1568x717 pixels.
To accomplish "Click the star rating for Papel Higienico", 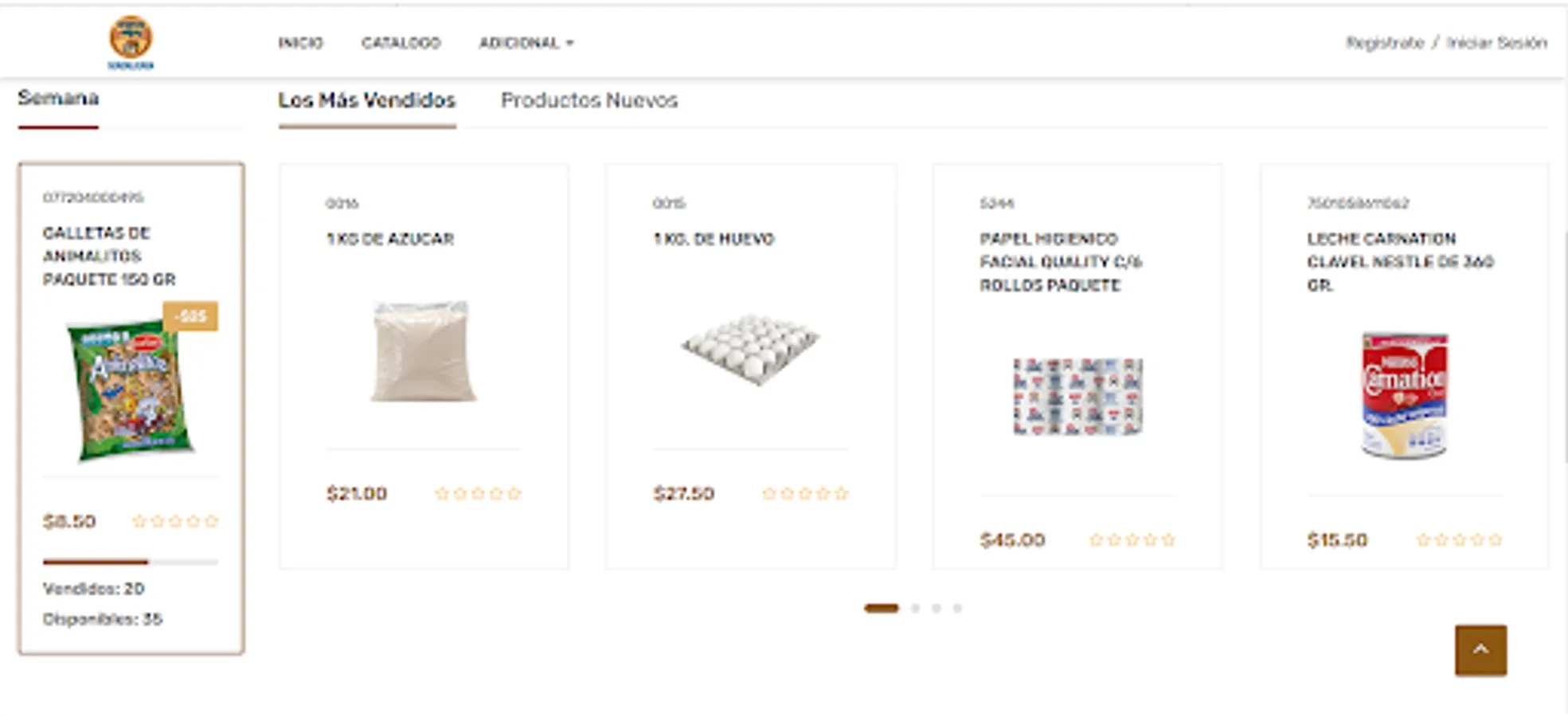I will [x=1132, y=540].
